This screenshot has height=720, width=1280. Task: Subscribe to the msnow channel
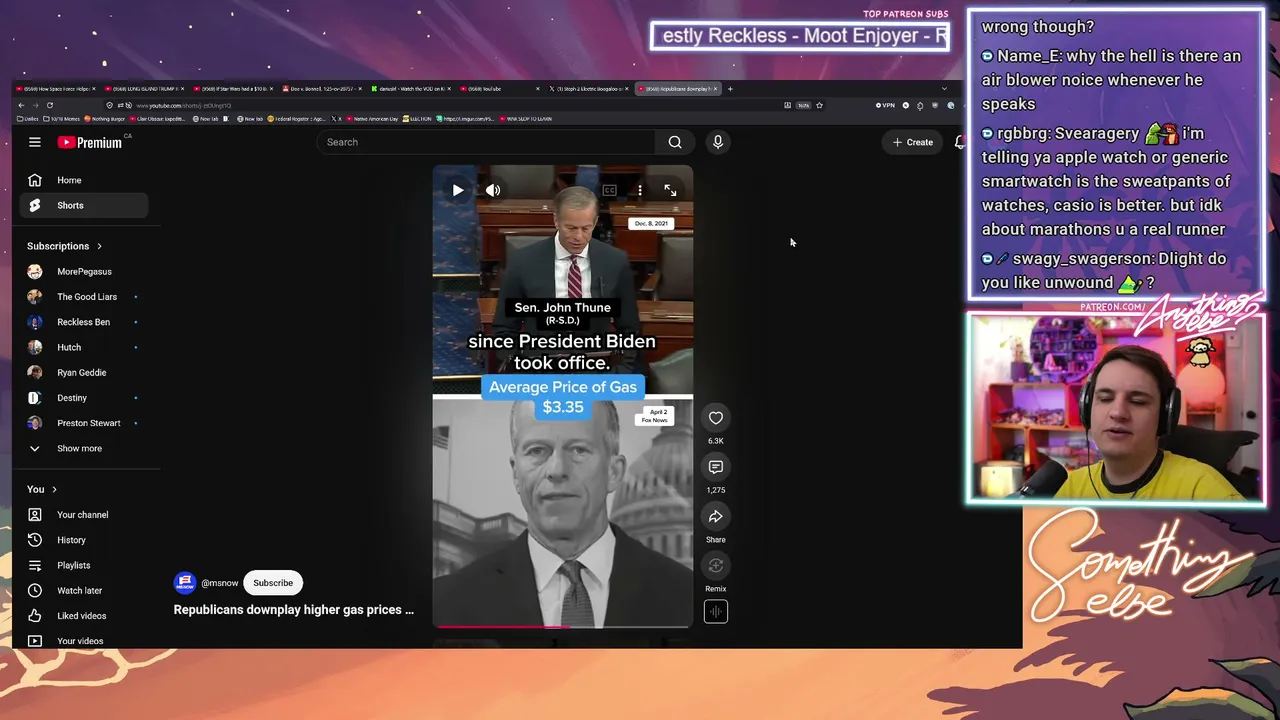coord(273,583)
